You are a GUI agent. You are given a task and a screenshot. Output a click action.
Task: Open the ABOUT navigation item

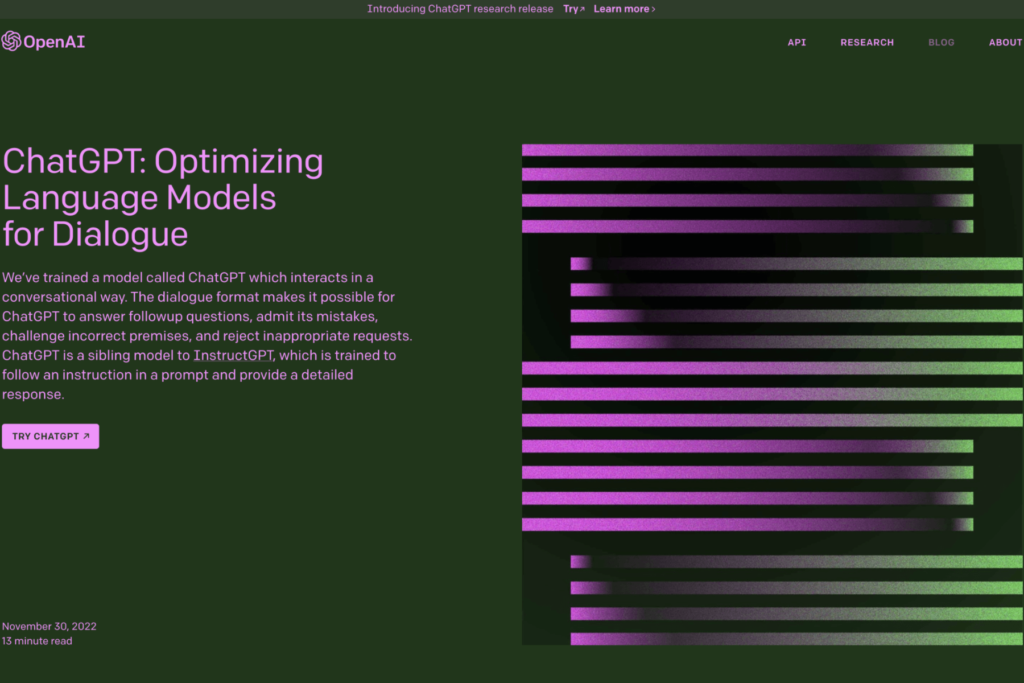coord(1005,43)
